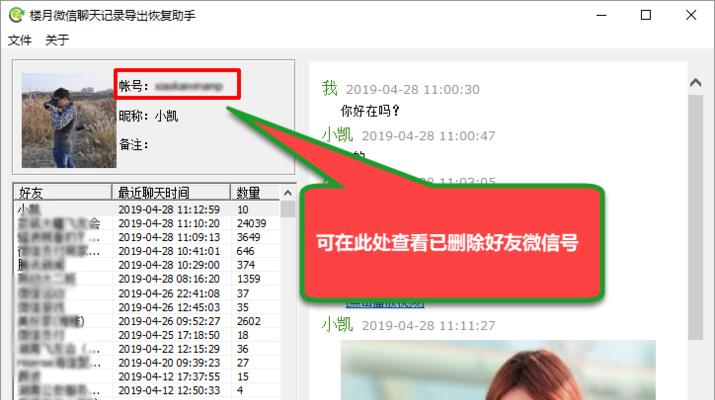Select row dated 2019-04-12 12:50:33
715x400 pixels.
[147, 390]
